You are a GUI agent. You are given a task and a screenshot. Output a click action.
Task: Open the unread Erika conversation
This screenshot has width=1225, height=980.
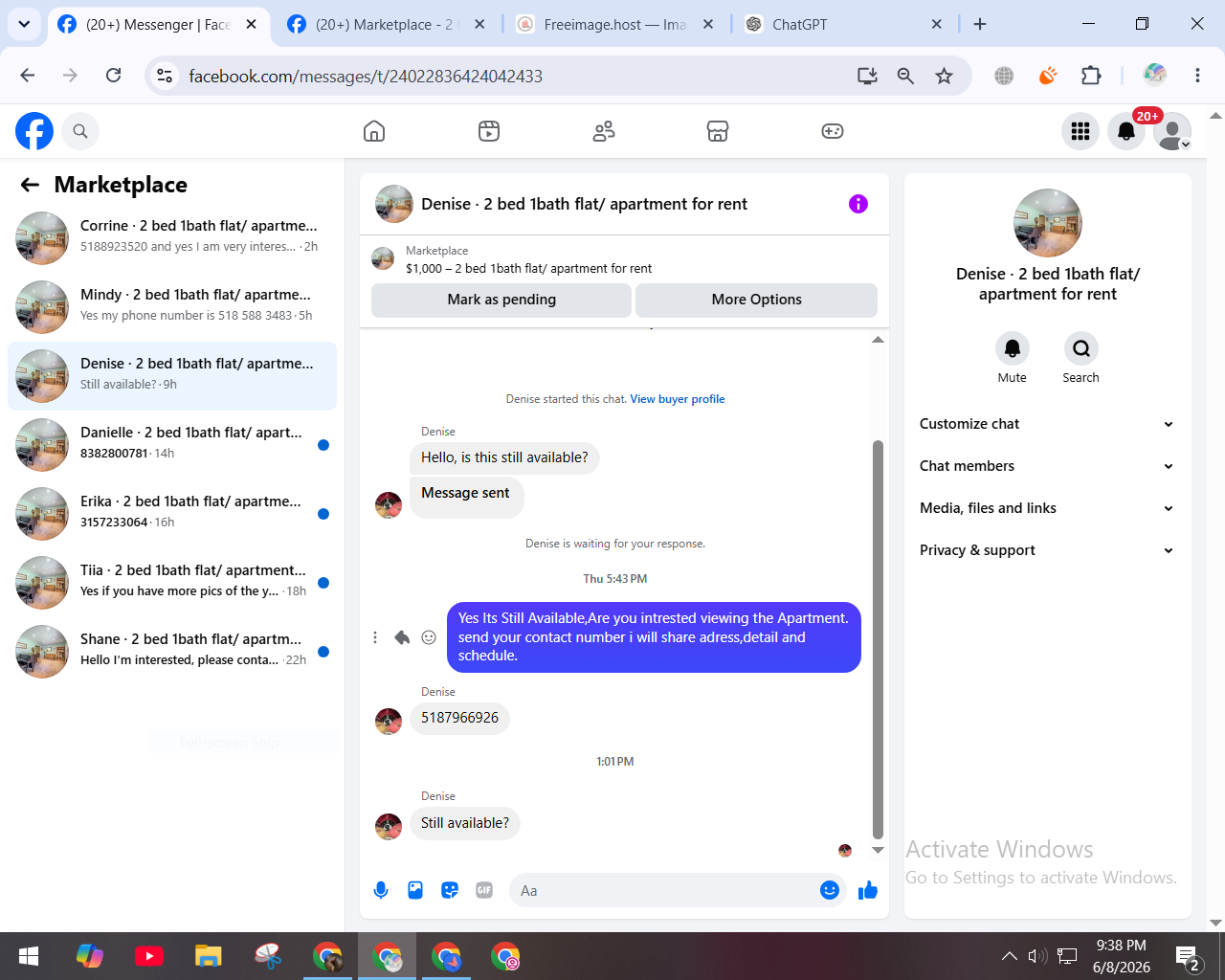pos(172,513)
